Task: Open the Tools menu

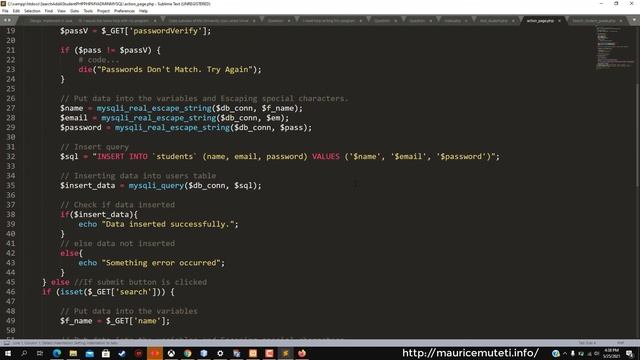Action: [88, 11]
